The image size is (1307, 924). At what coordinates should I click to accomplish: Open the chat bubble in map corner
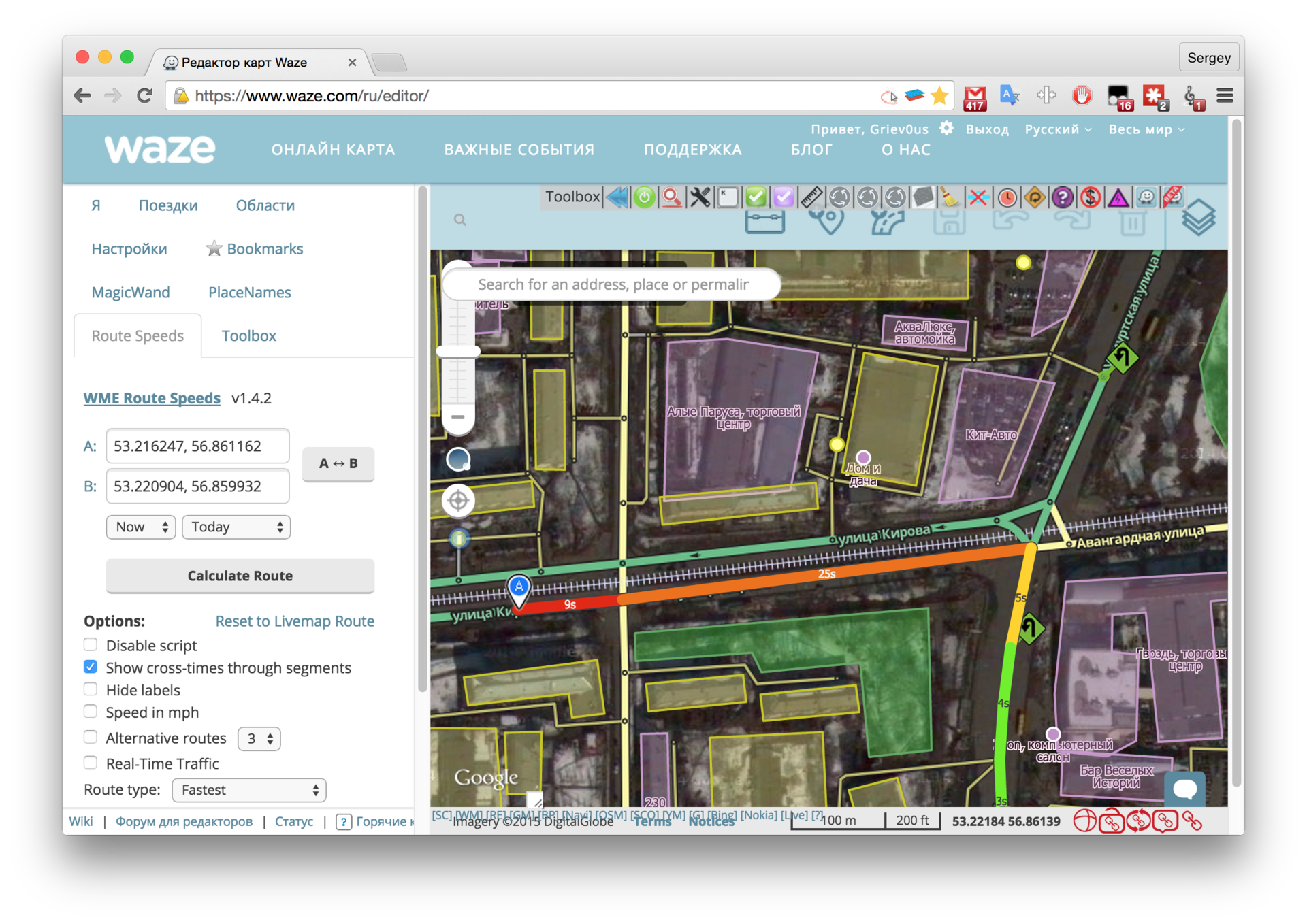[1185, 789]
